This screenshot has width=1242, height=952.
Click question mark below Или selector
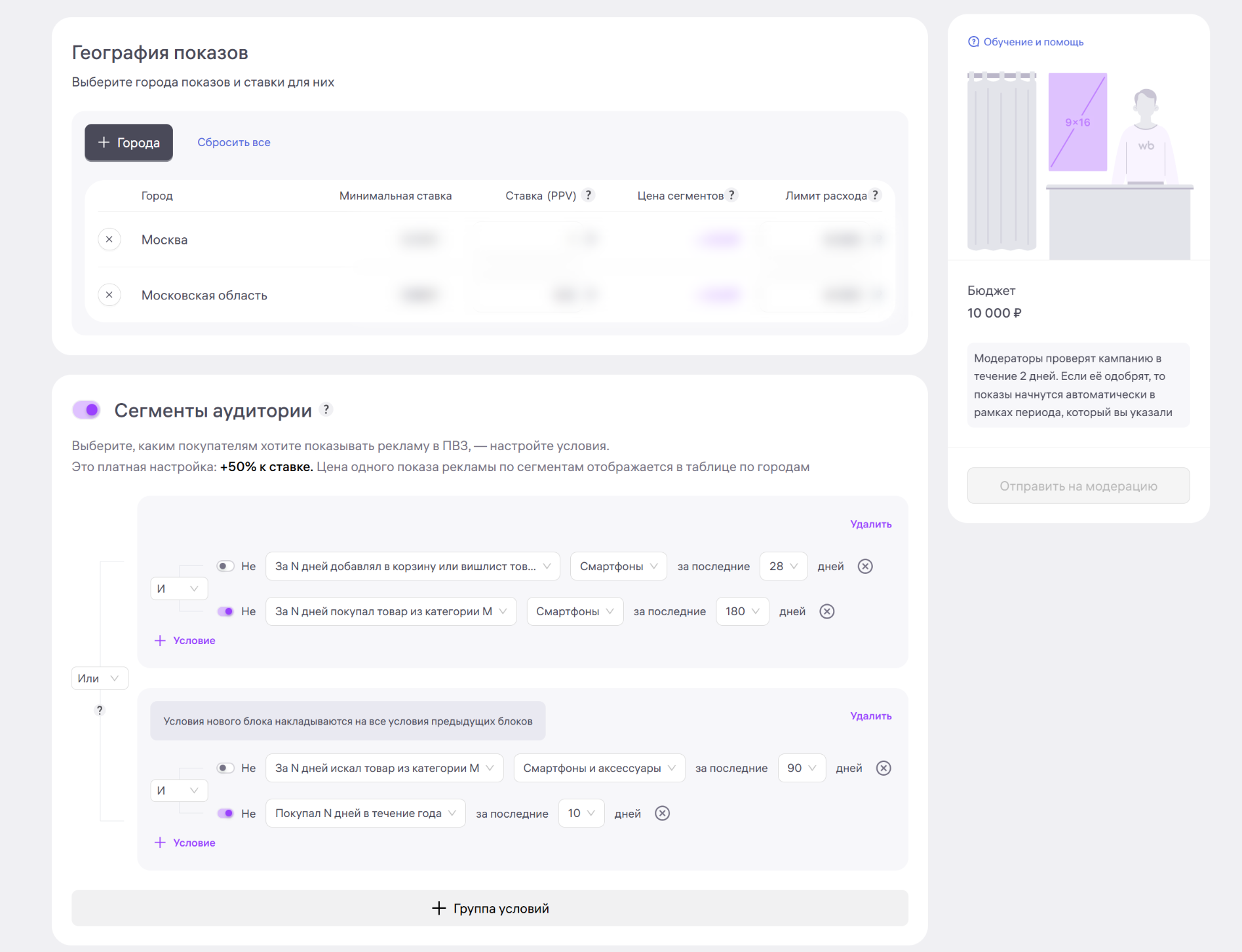[x=100, y=710]
